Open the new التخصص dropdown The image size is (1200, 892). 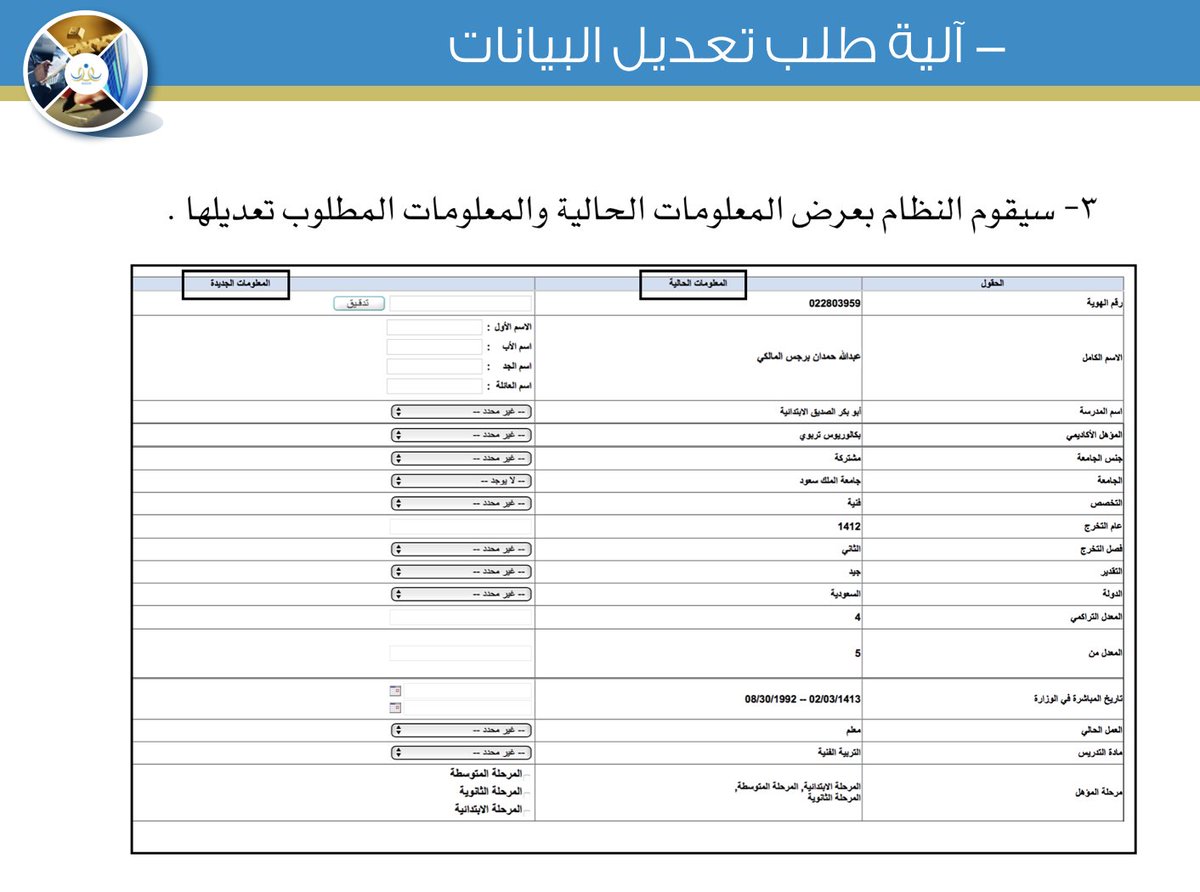(461, 502)
